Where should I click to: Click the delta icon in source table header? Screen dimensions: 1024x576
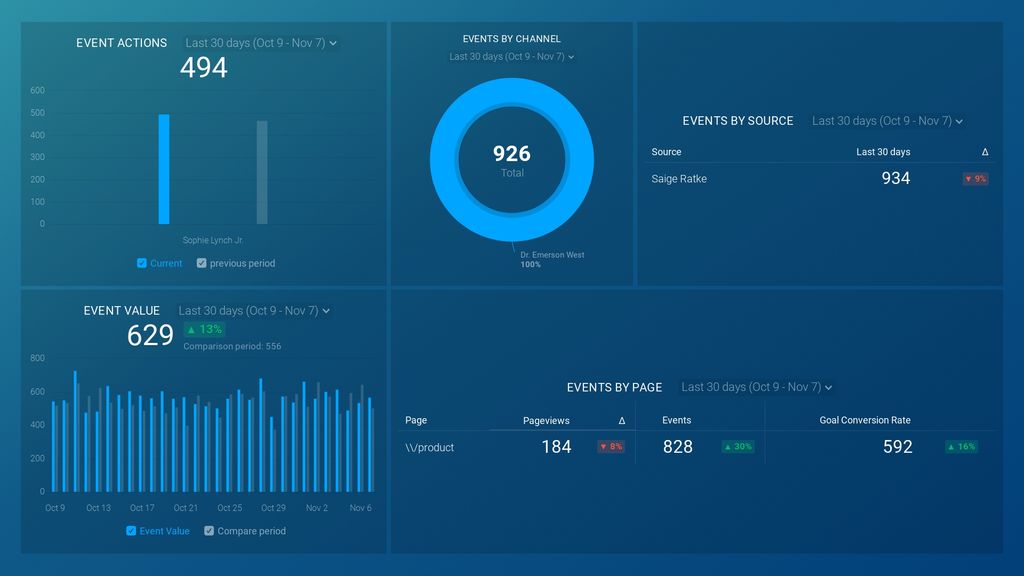point(985,152)
